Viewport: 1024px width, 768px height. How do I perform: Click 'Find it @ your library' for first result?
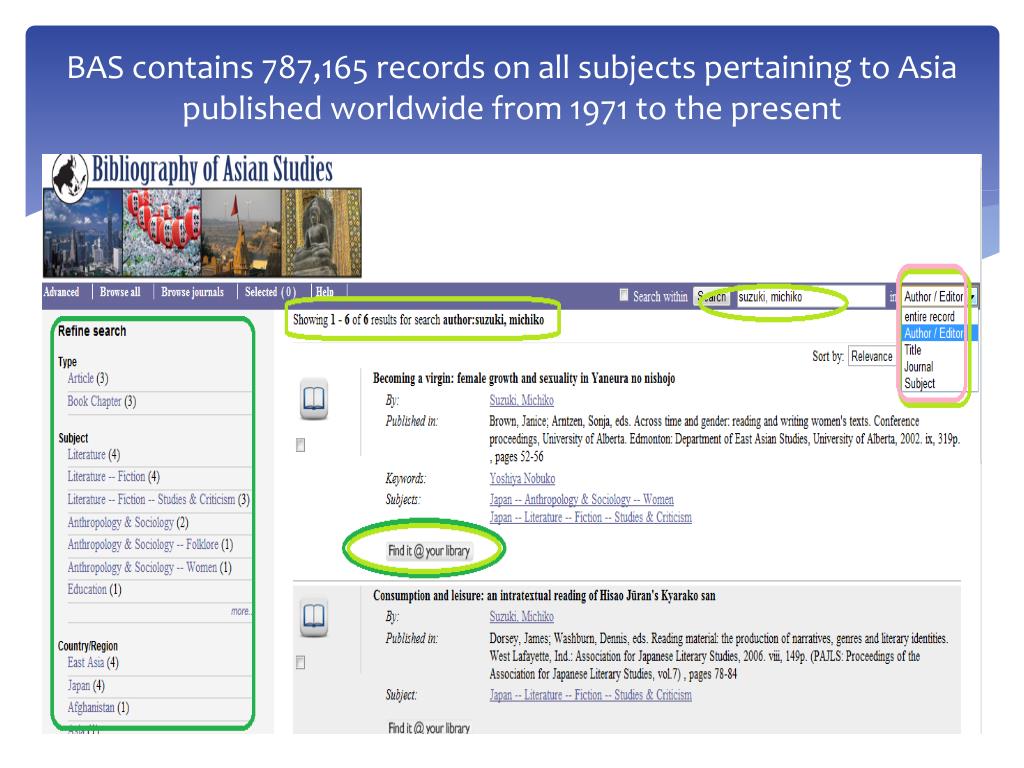click(x=429, y=551)
